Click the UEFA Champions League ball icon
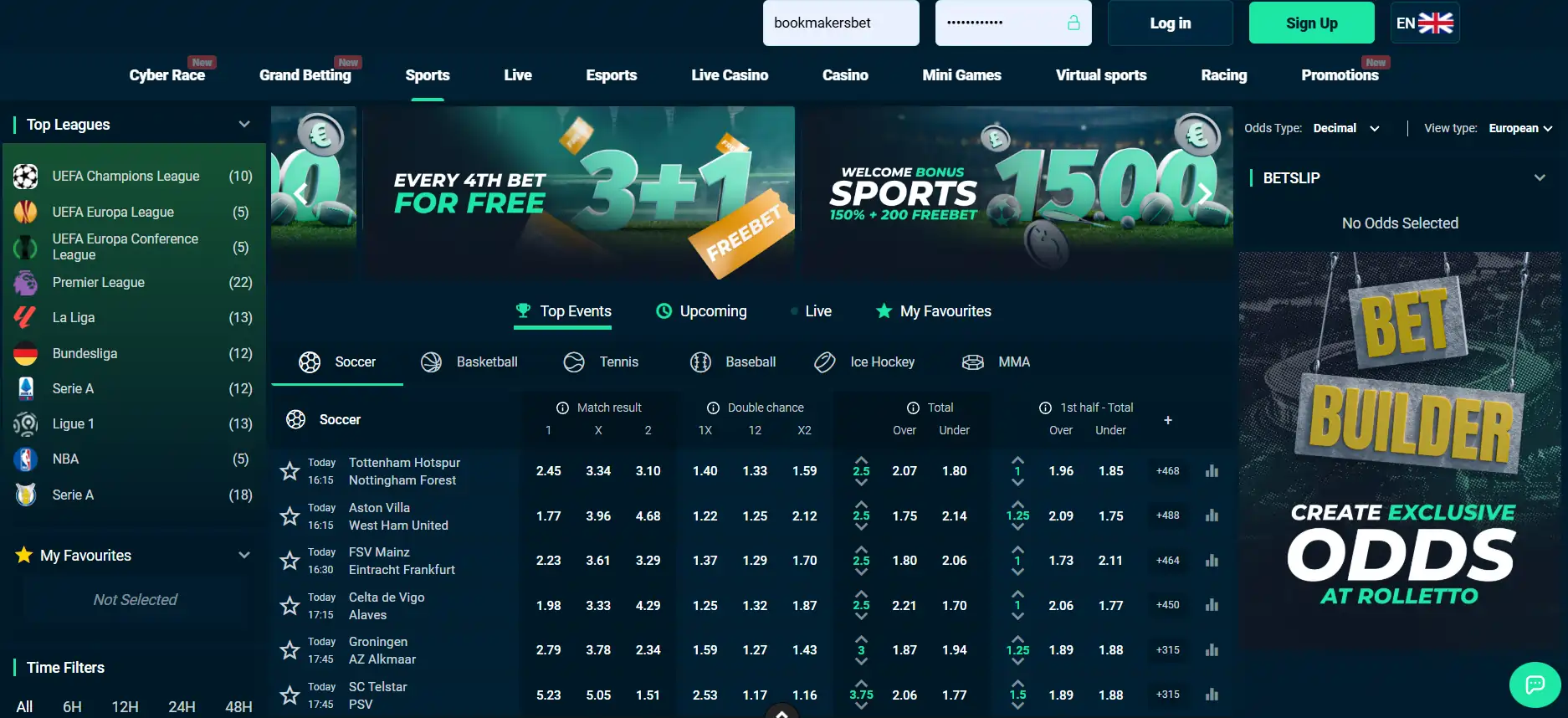This screenshot has width=1568, height=718. click(x=26, y=177)
